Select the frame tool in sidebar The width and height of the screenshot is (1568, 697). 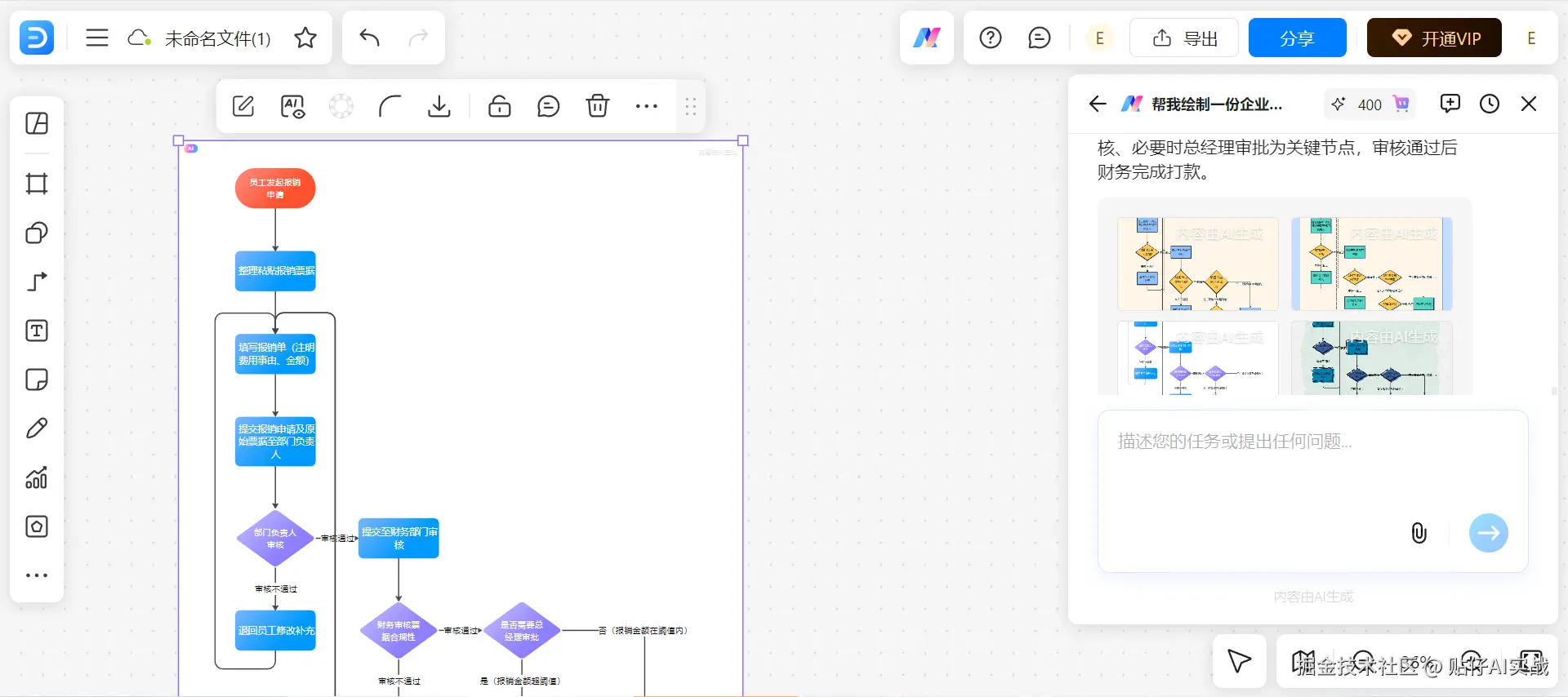click(x=37, y=184)
